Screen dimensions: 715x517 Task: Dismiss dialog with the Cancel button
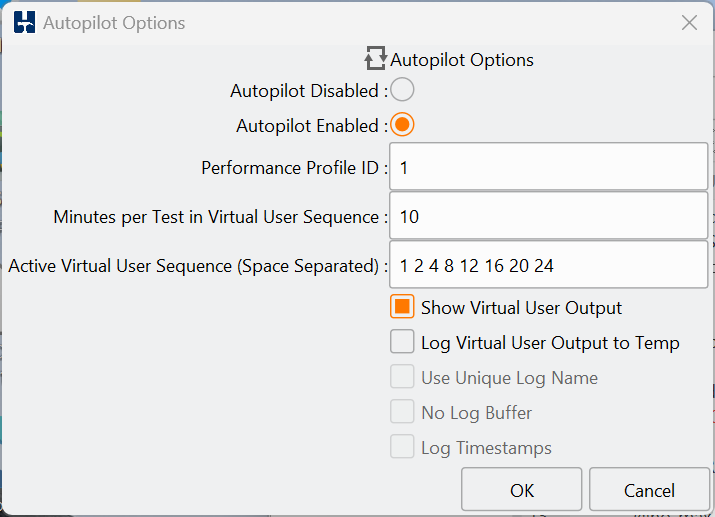(649, 490)
